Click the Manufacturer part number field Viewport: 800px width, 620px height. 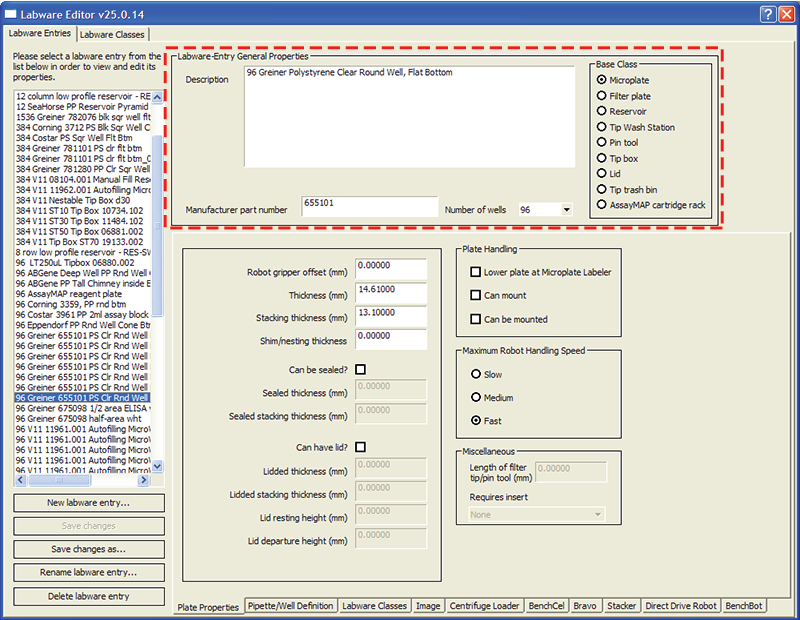[x=369, y=208]
